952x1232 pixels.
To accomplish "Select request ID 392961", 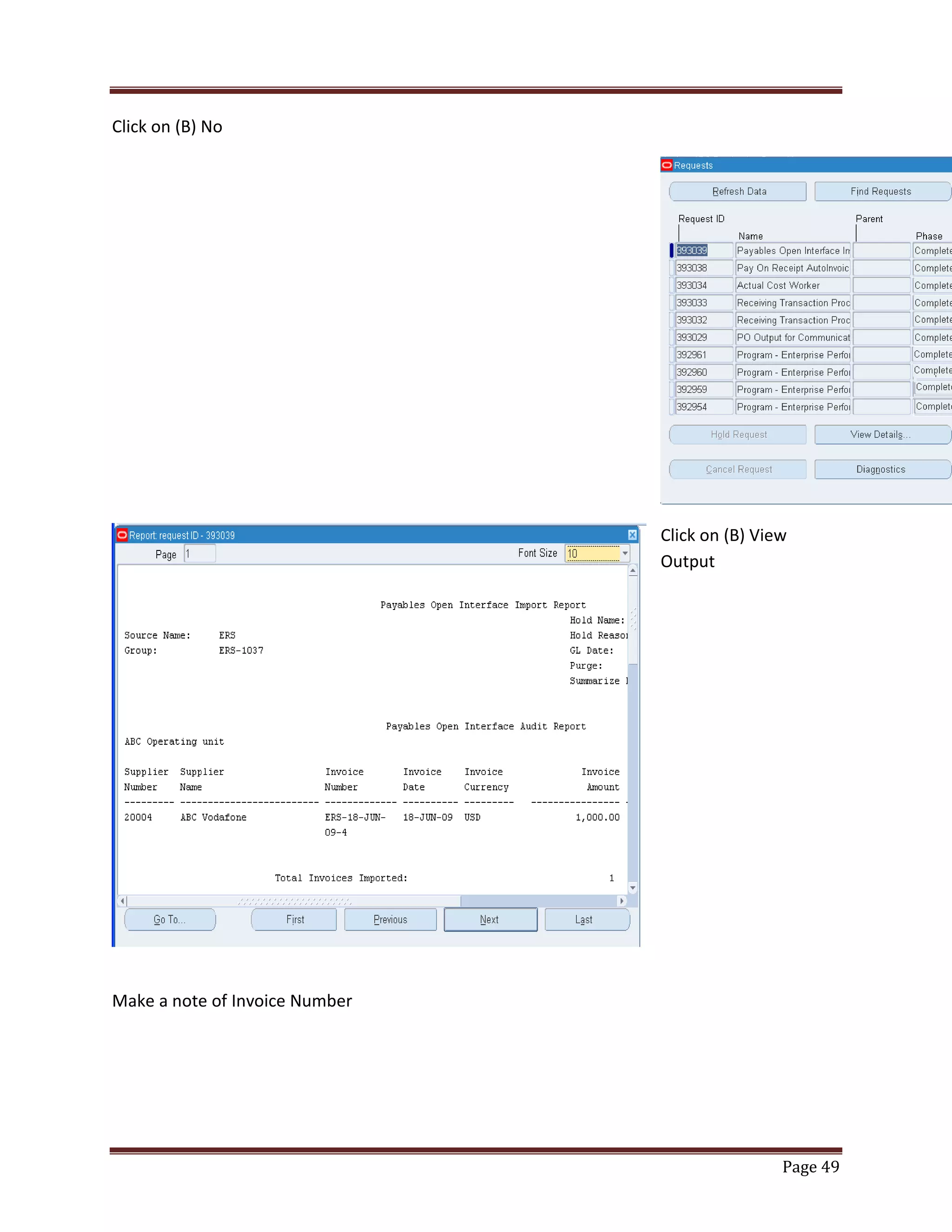I will coord(704,355).
